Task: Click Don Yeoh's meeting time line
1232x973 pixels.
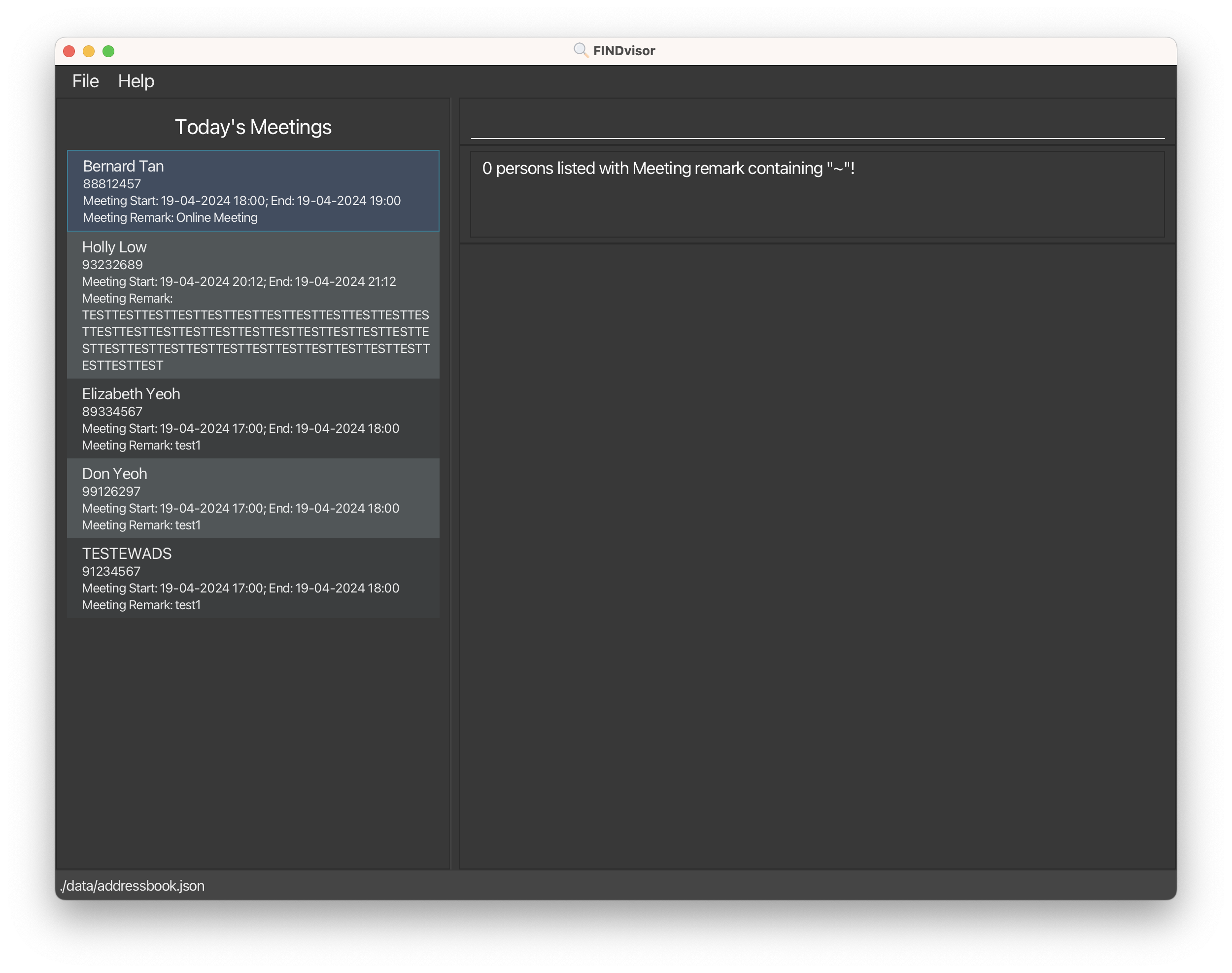Action: (x=240, y=508)
